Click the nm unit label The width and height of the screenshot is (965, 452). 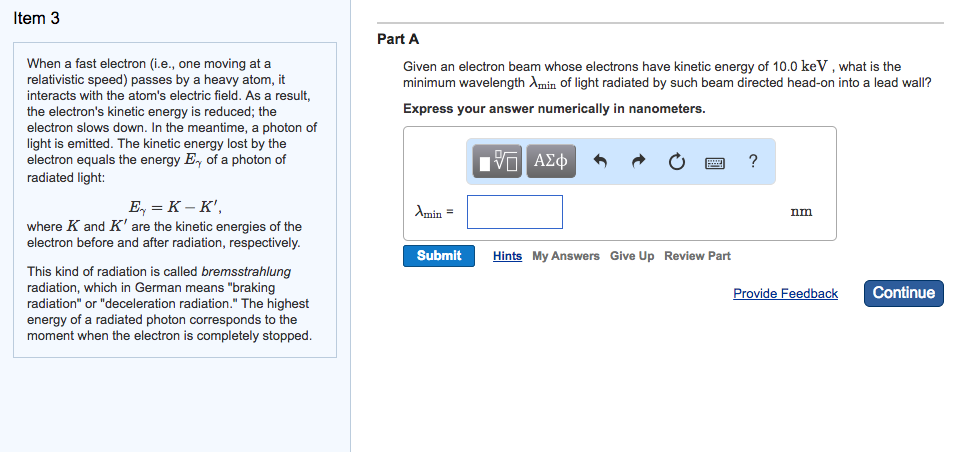click(801, 211)
